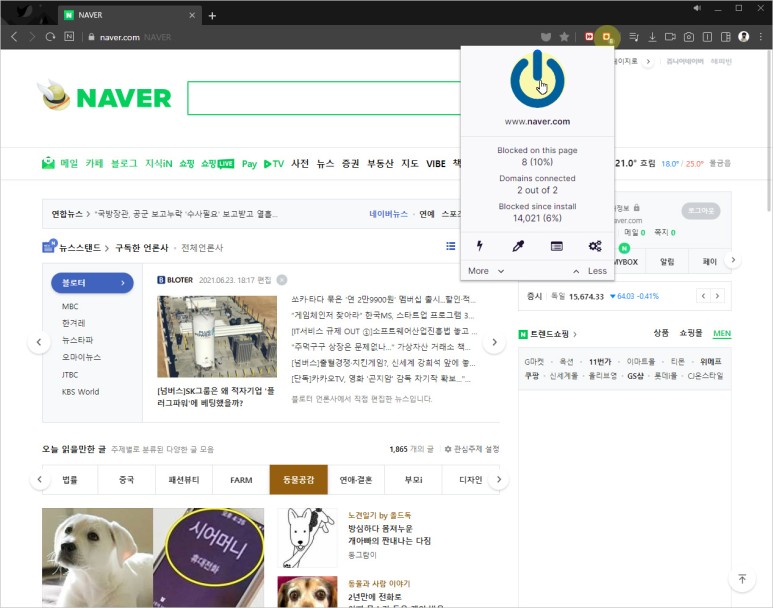Take a screenshot with camera icon
This screenshot has height=608, width=773.
pos(689,37)
